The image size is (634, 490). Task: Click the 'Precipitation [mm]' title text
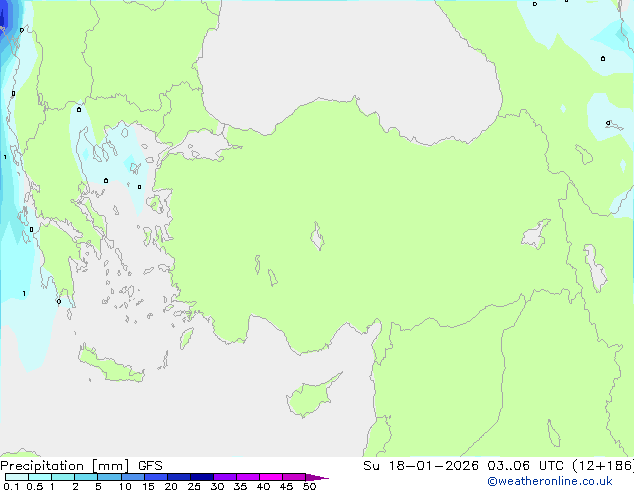[65, 466]
